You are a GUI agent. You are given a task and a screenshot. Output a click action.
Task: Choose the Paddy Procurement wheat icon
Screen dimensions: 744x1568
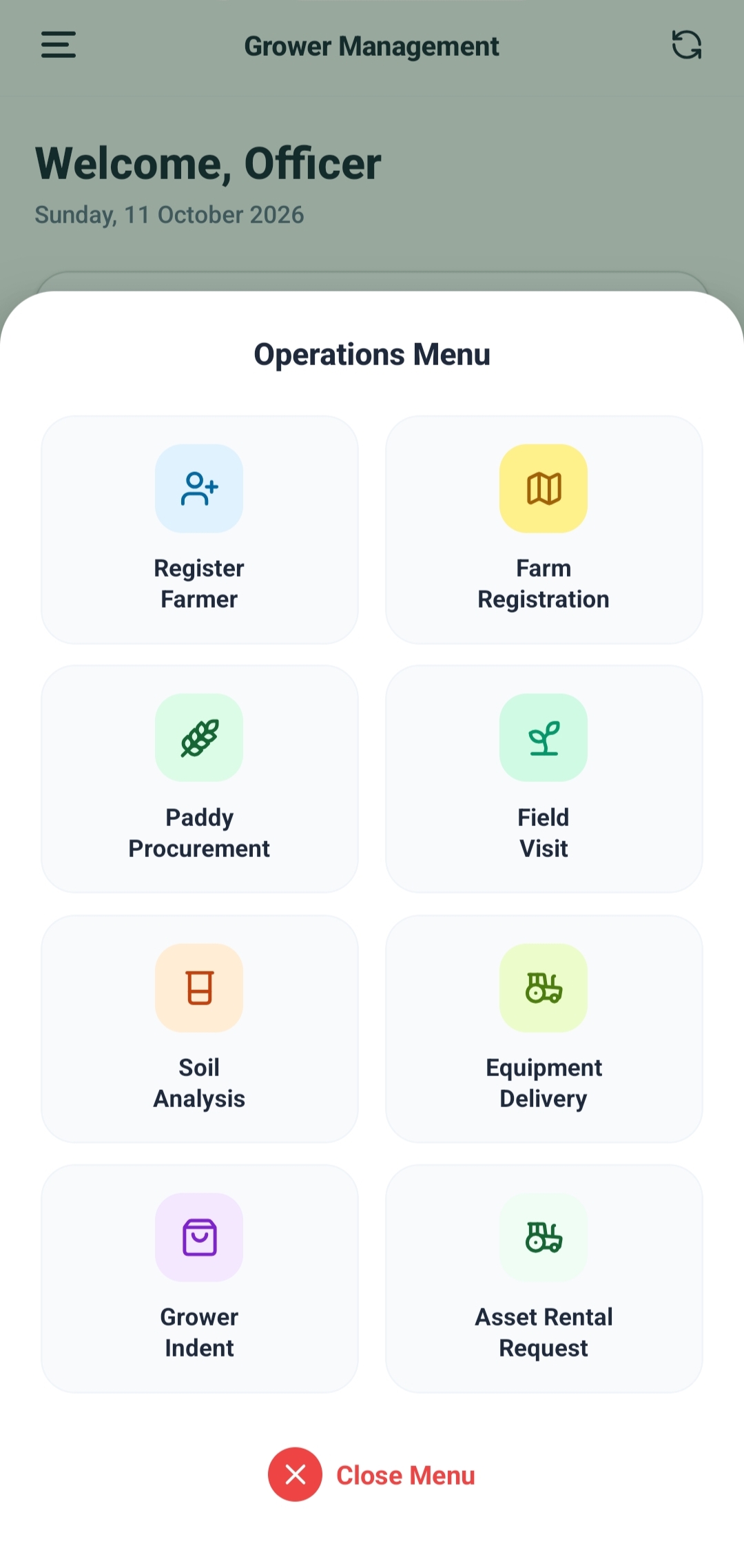point(199,738)
